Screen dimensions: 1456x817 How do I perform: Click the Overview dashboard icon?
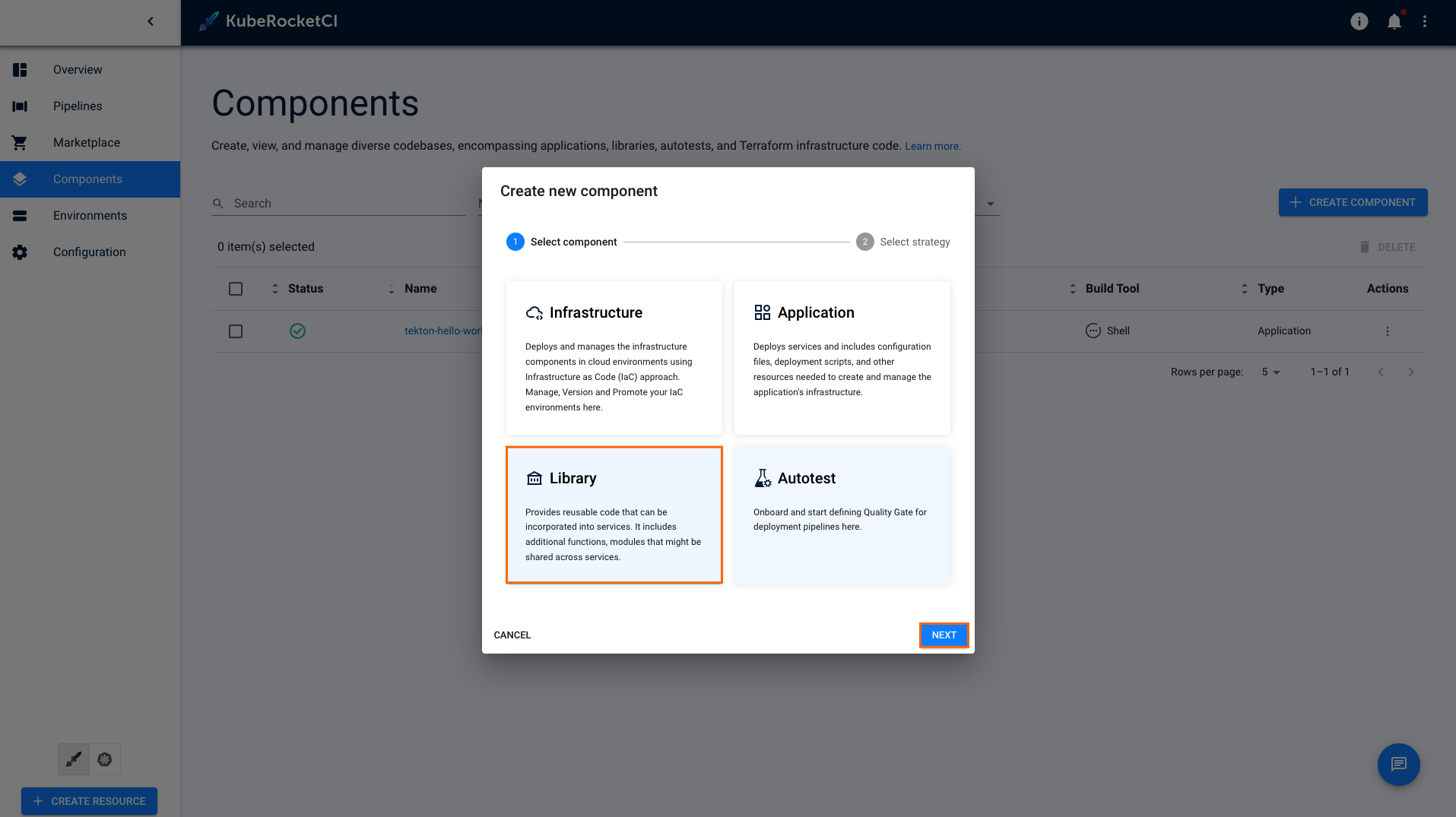[x=20, y=70]
